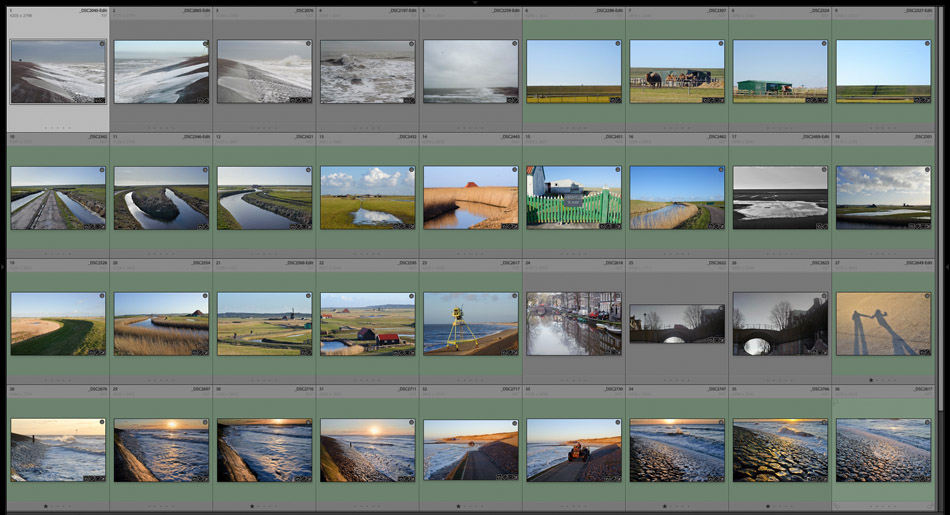Click Quick Collection circle on yellow survey tower photo

(514, 296)
